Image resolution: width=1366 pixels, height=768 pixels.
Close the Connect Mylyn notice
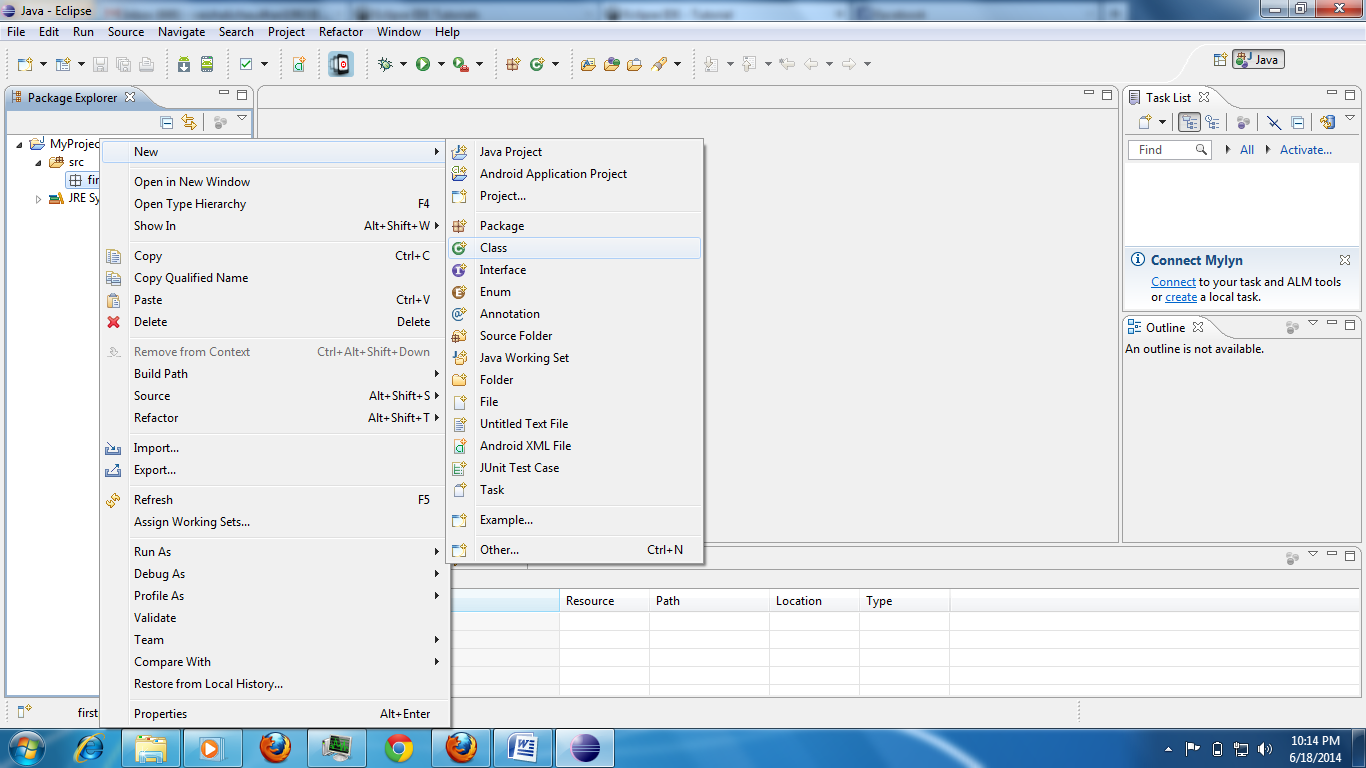tap(1345, 260)
